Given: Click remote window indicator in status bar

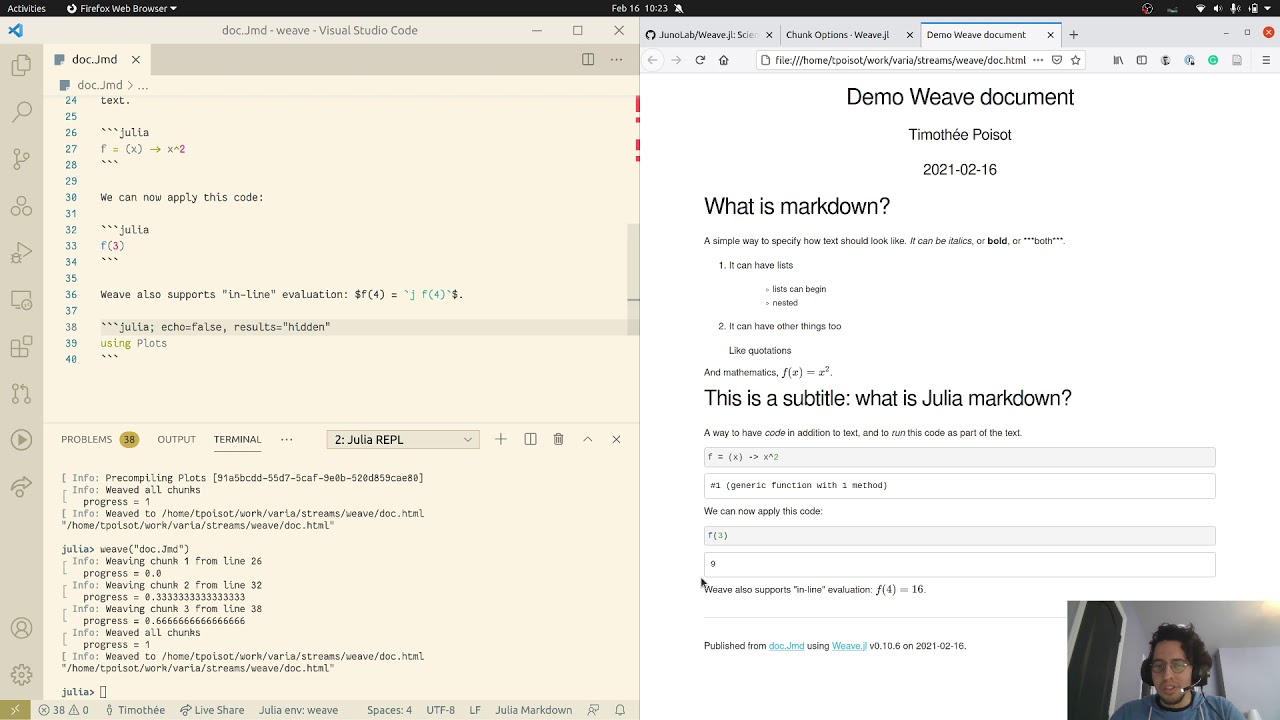Looking at the screenshot, I should tap(14, 710).
